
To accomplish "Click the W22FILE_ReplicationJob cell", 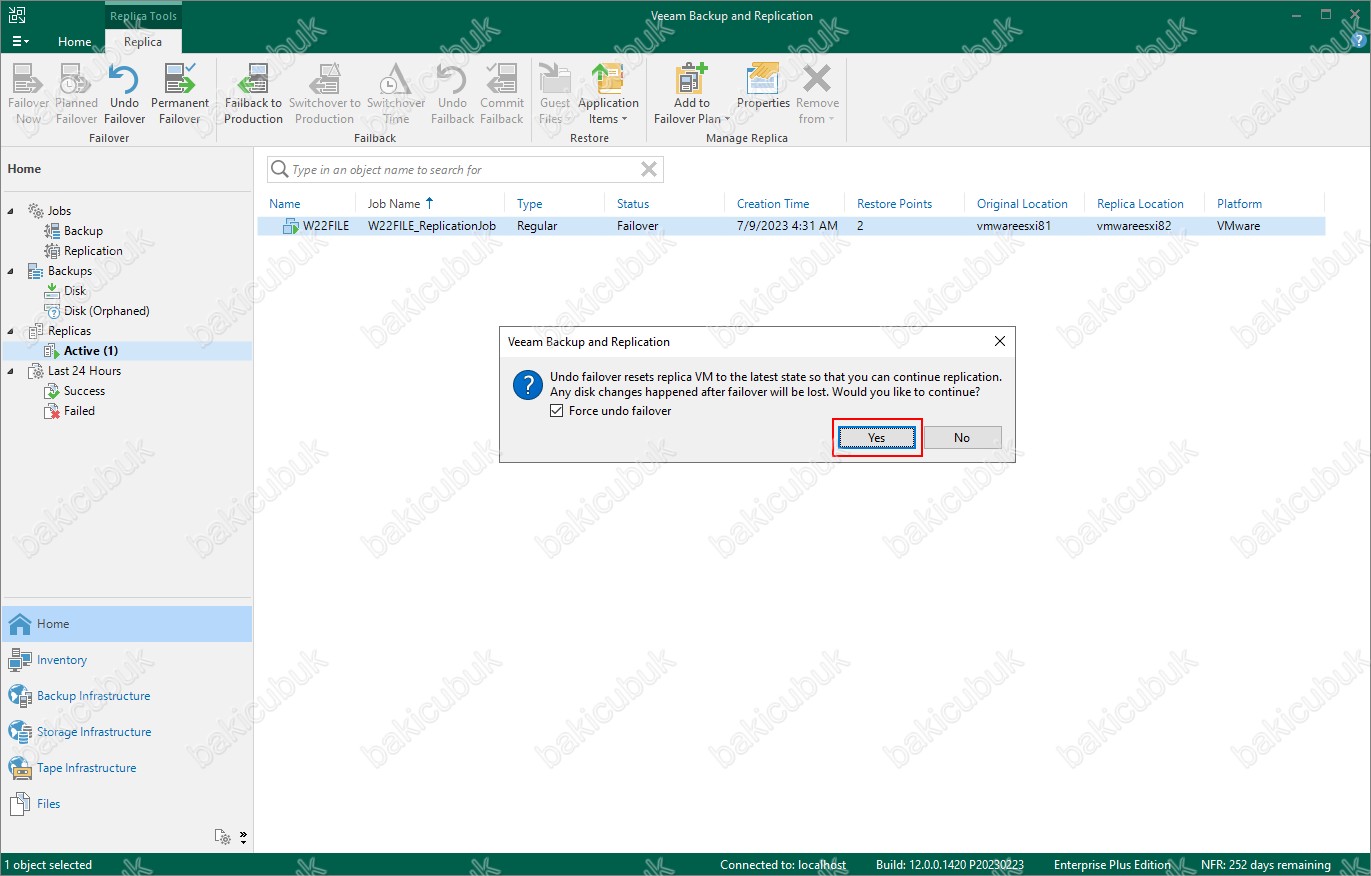I will tap(432, 226).
